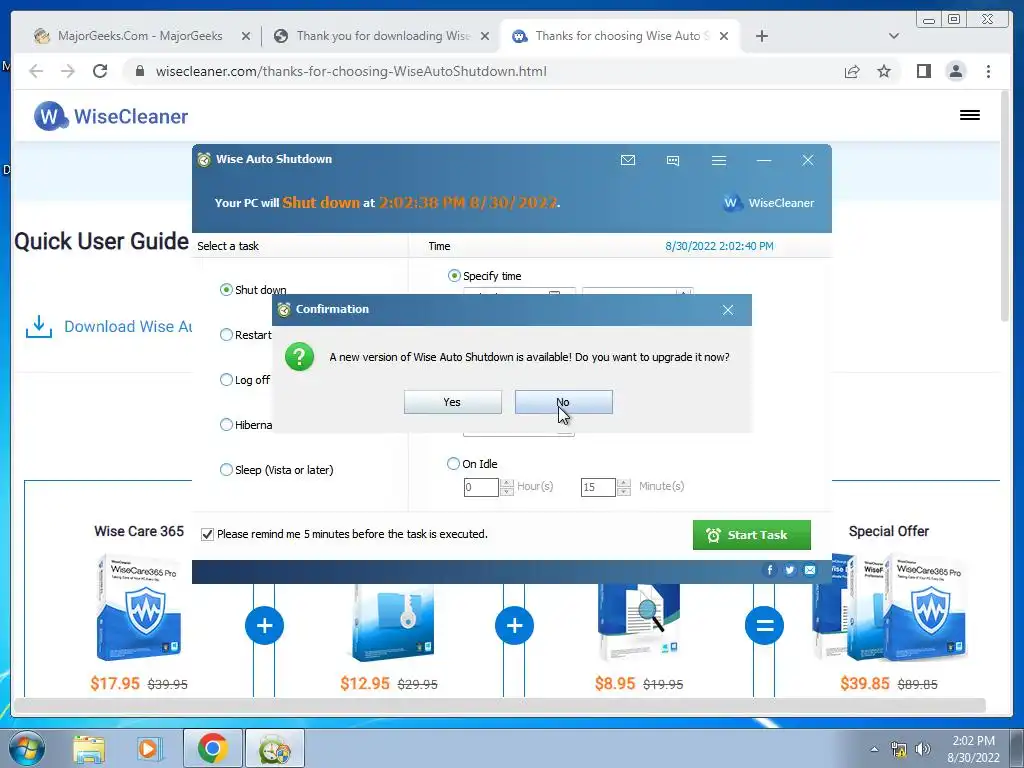Click the Wise Auto Shutdown taskbar icon
This screenshot has height=768, width=1024.
(274, 748)
